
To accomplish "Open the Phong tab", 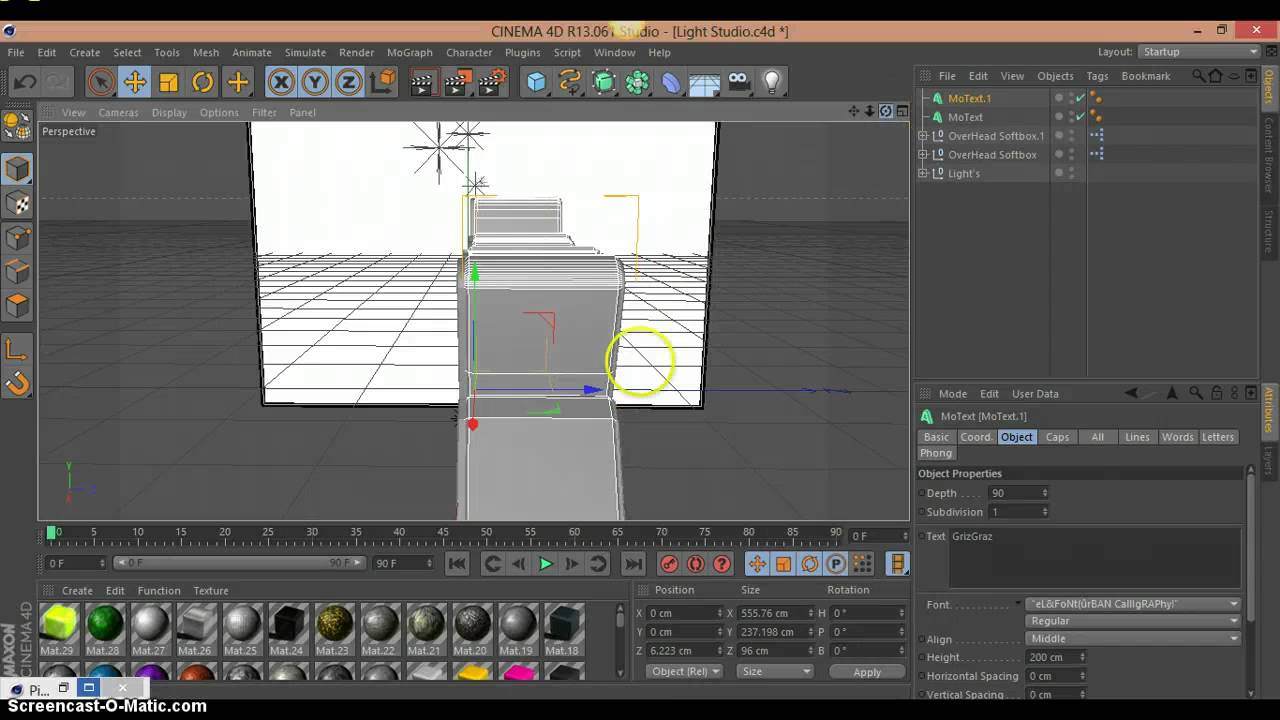I will [x=936, y=453].
